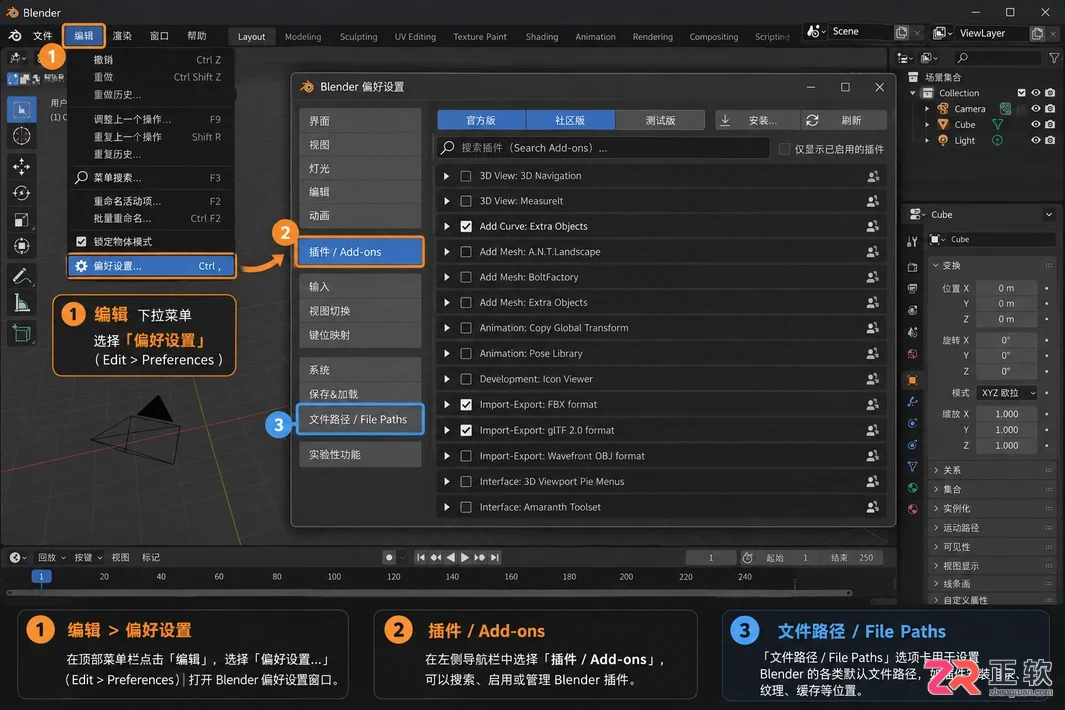Toggle the 官方版 filter button
The image size is (1065, 710).
pyautogui.click(x=482, y=120)
